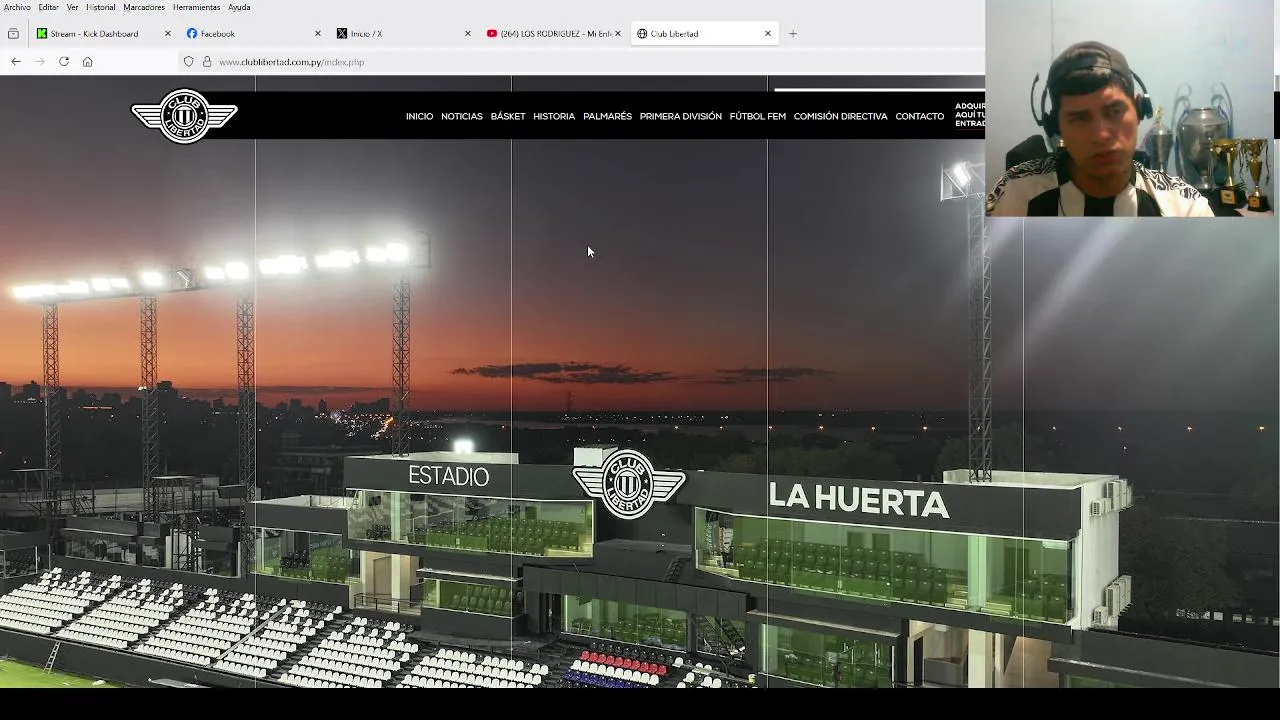Viewport: 1280px width, 720px height.
Task: Open the PRIMERA DIVISIÓN section
Action: tap(680, 117)
